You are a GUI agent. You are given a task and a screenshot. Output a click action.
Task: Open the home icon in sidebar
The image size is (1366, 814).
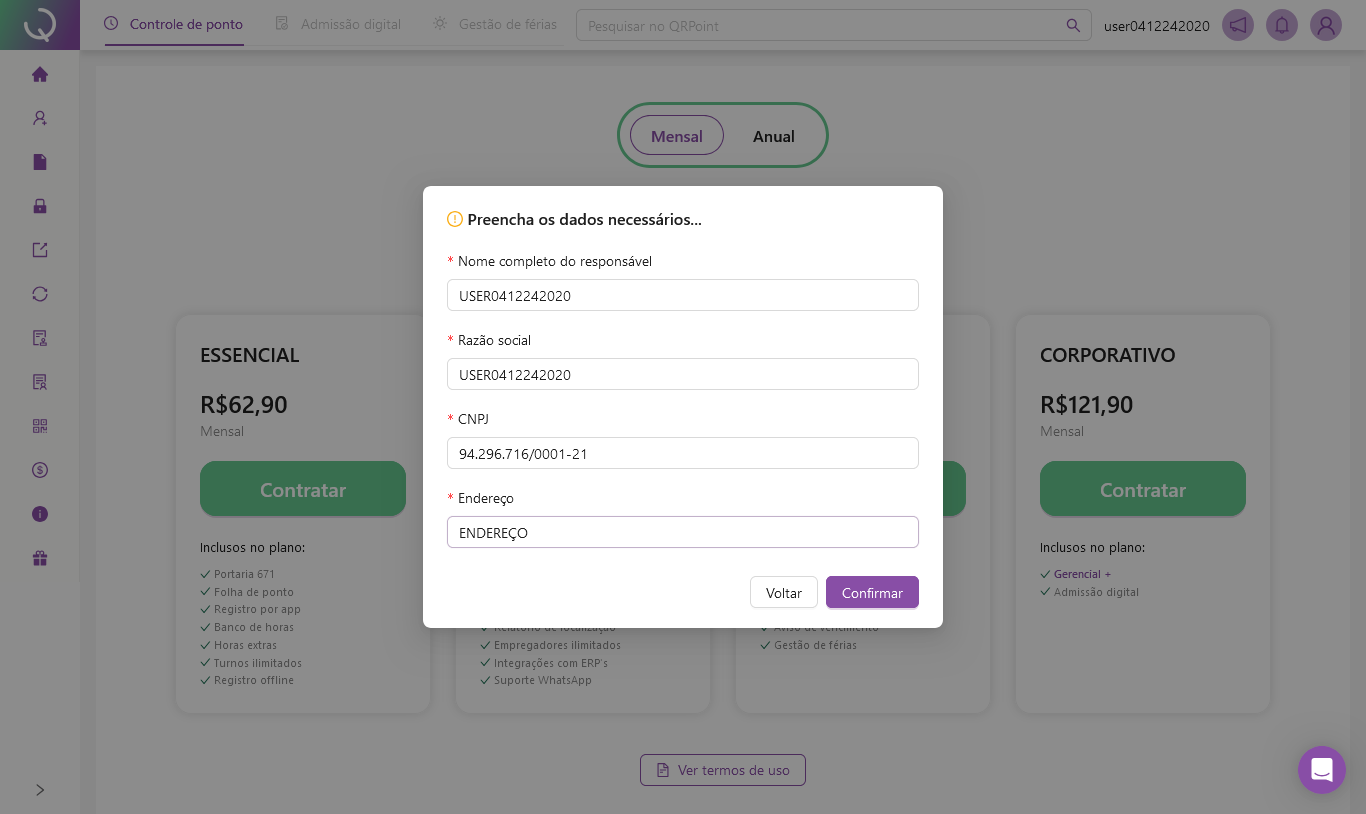tap(40, 74)
